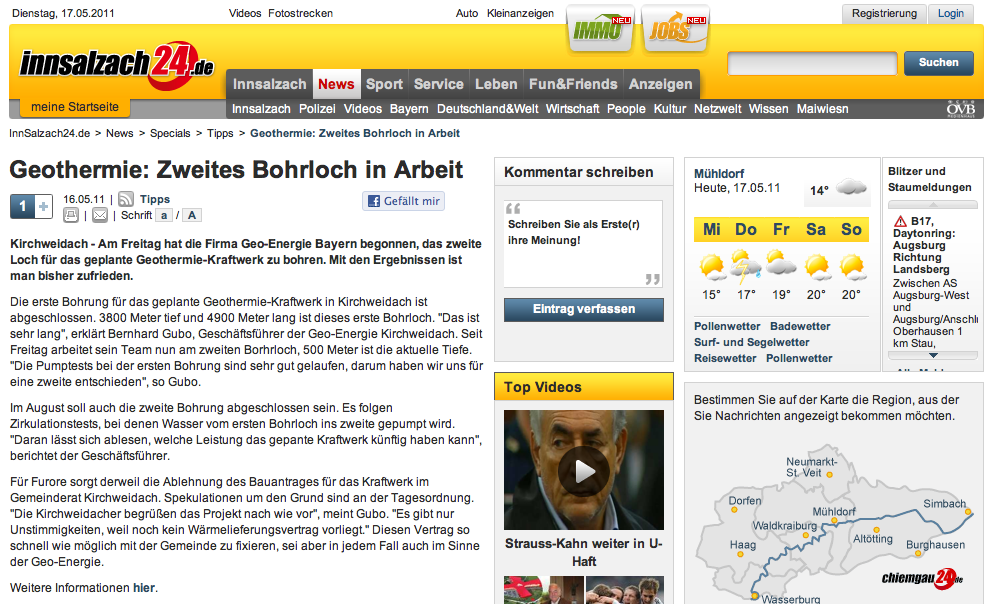Click the B17 traffic warning triangle icon
The image size is (997, 604).
[900, 221]
